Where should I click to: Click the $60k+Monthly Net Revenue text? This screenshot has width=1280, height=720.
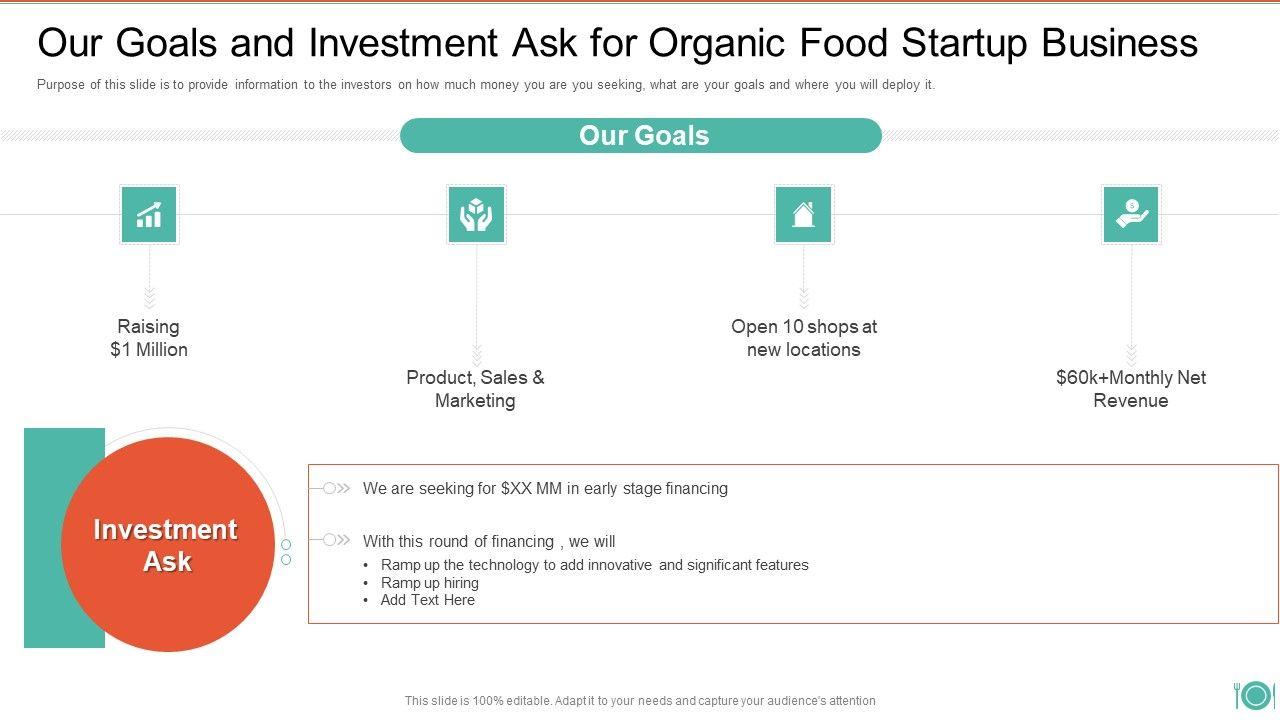click(x=1131, y=389)
